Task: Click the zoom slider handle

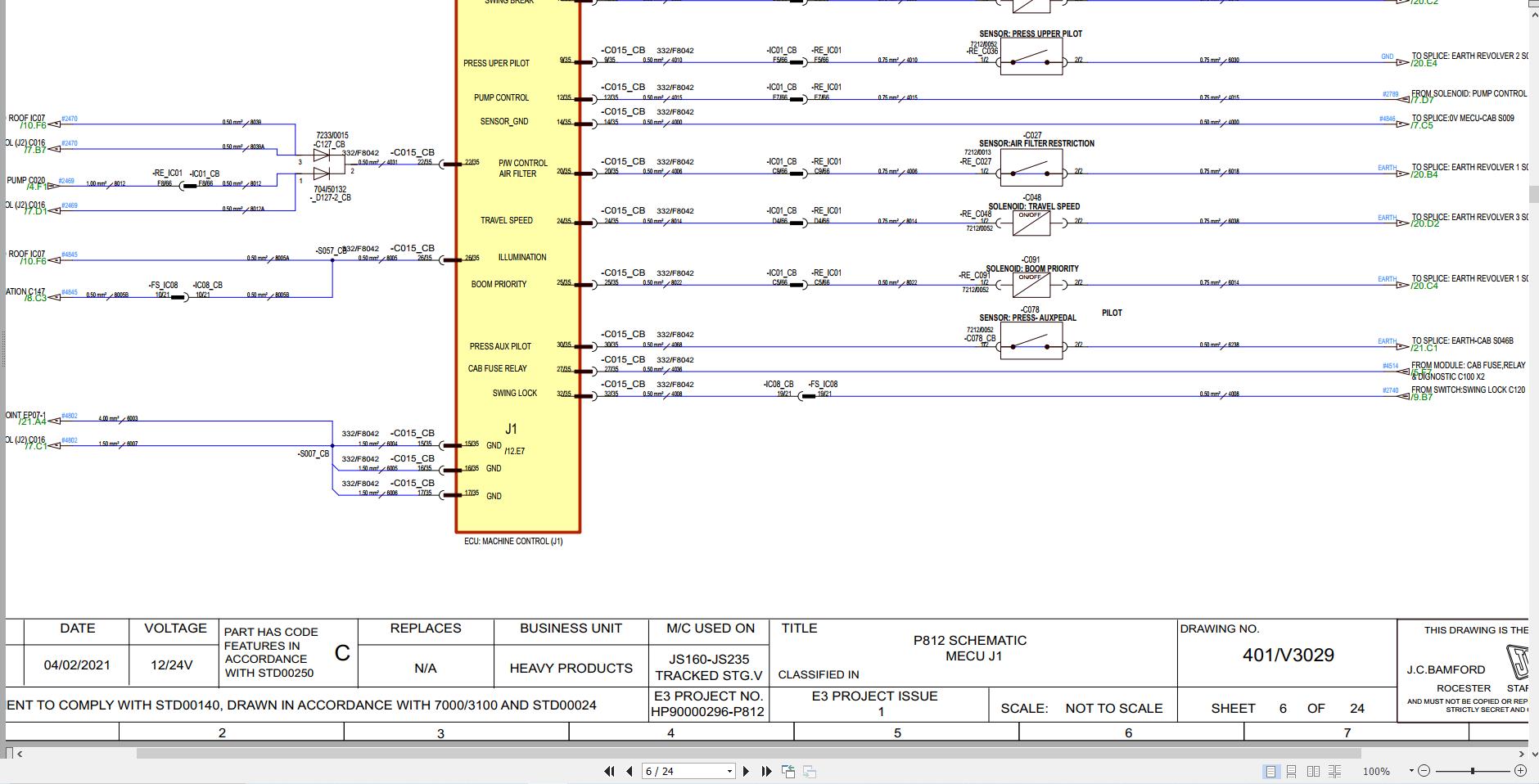Action: click(x=1473, y=771)
